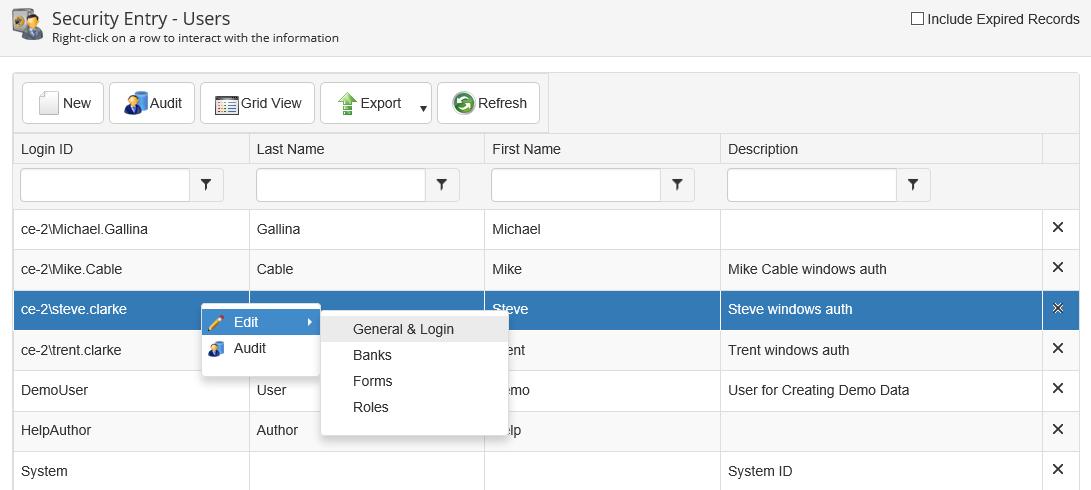Choose Audit in the context menu
The height and width of the screenshot is (490, 1091).
[x=249, y=348]
